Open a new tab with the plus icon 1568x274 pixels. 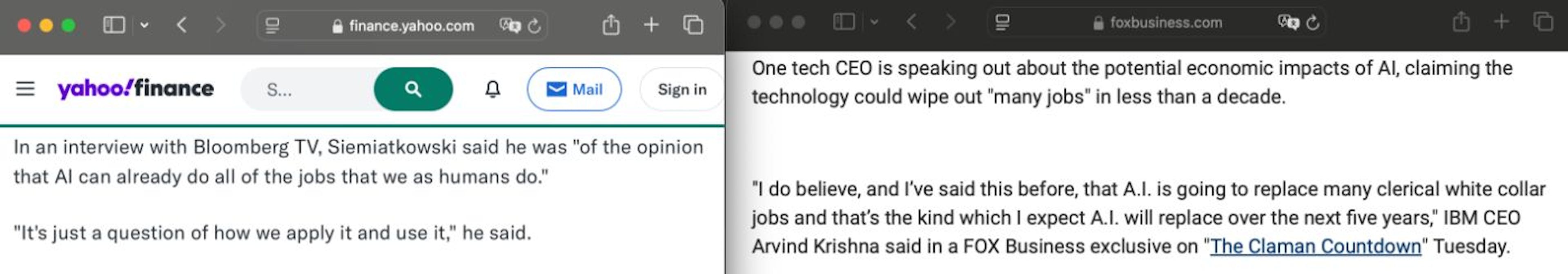coord(651,25)
